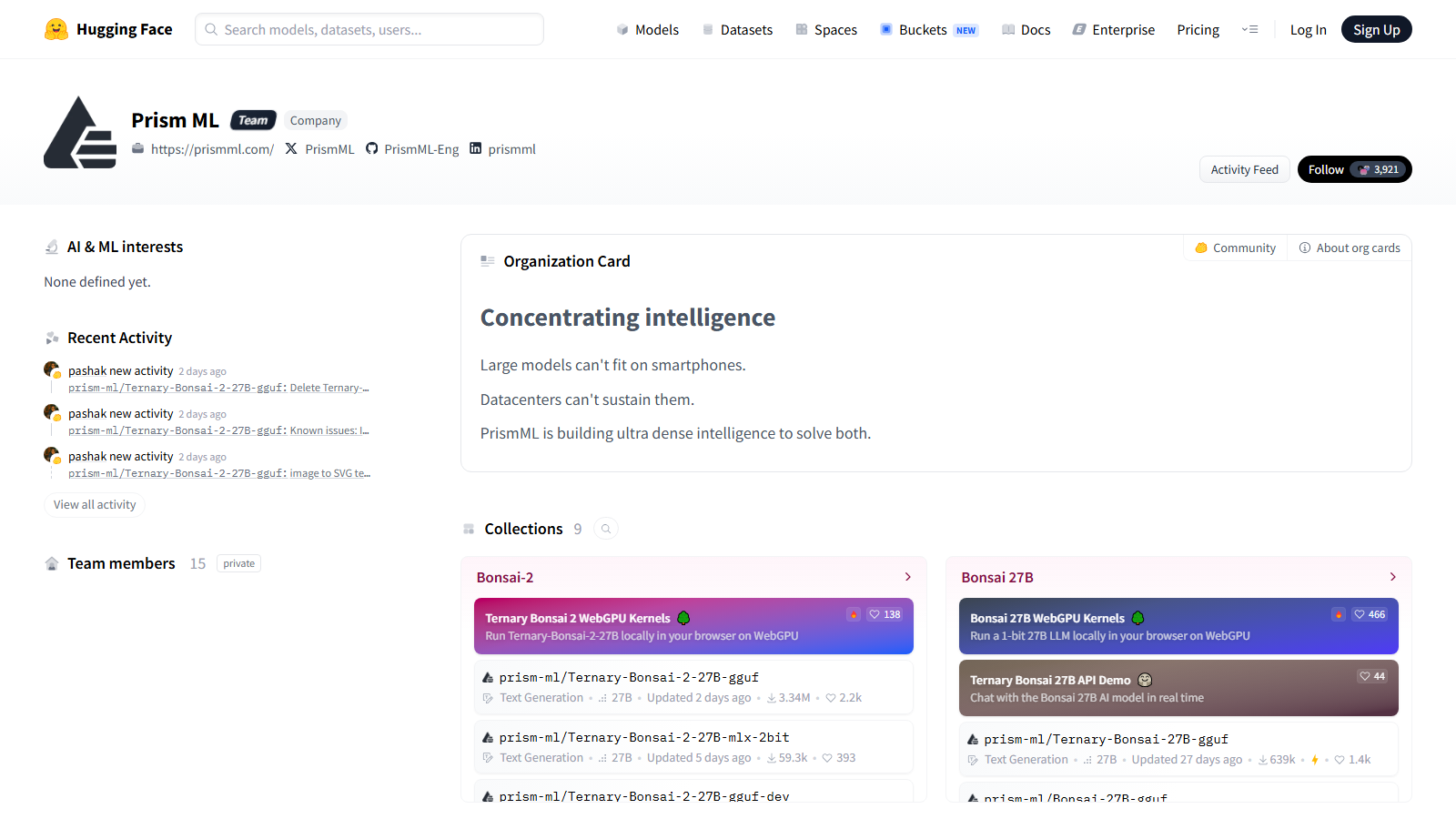Go to Models in top navigation
Image resolution: width=1456 pixels, height=819 pixels.
coord(648,29)
